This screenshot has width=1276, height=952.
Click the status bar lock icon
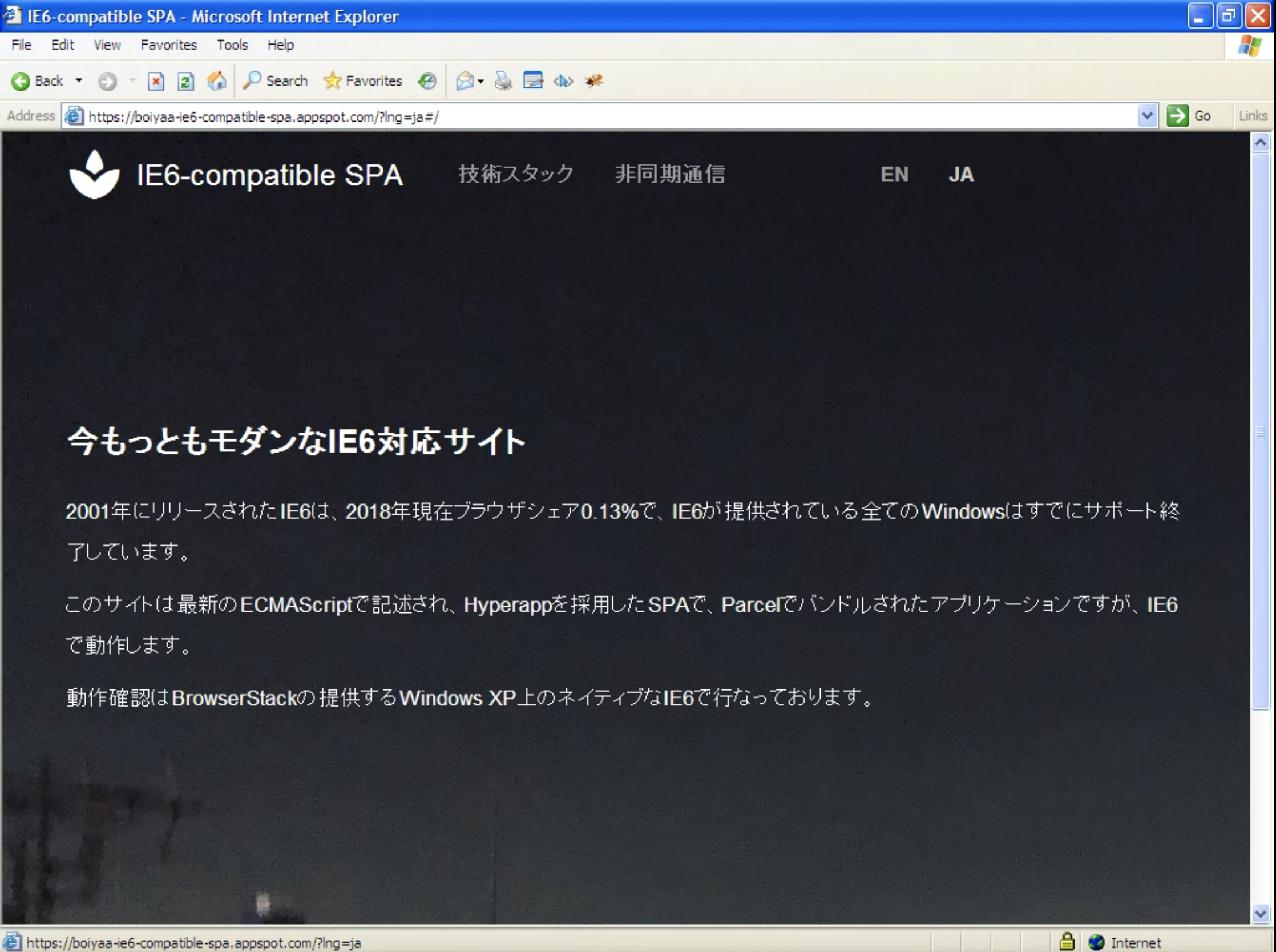pyautogui.click(x=1067, y=942)
